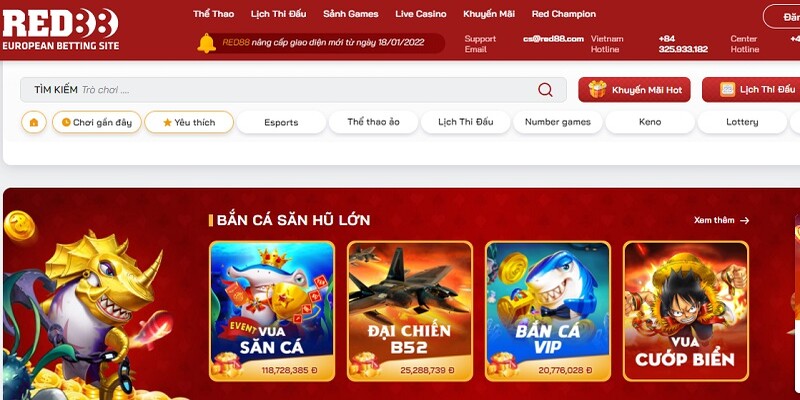Image resolution: width=800 pixels, height=400 pixels.
Task: Select the Keno category tab
Action: point(650,122)
